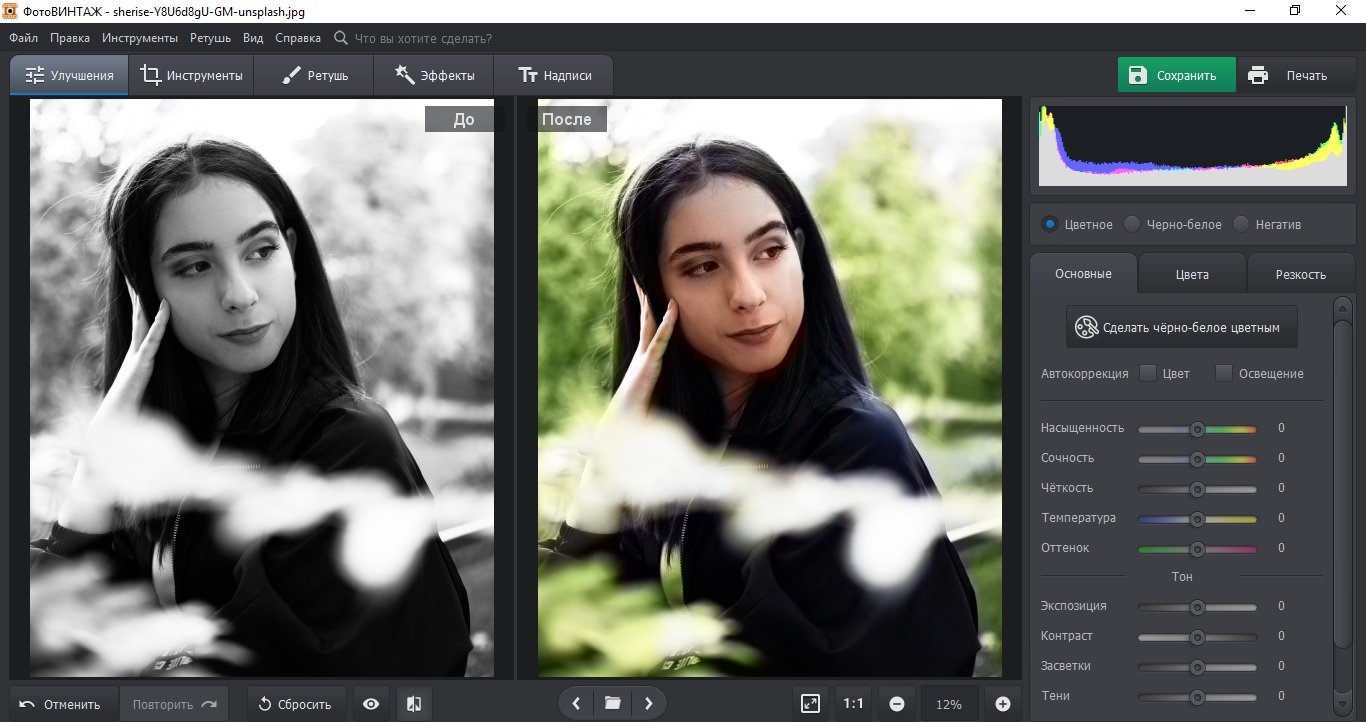This screenshot has height=722, width=1366.
Task: Click the 'Автокоррекция' label
Action: [x=1084, y=373]
